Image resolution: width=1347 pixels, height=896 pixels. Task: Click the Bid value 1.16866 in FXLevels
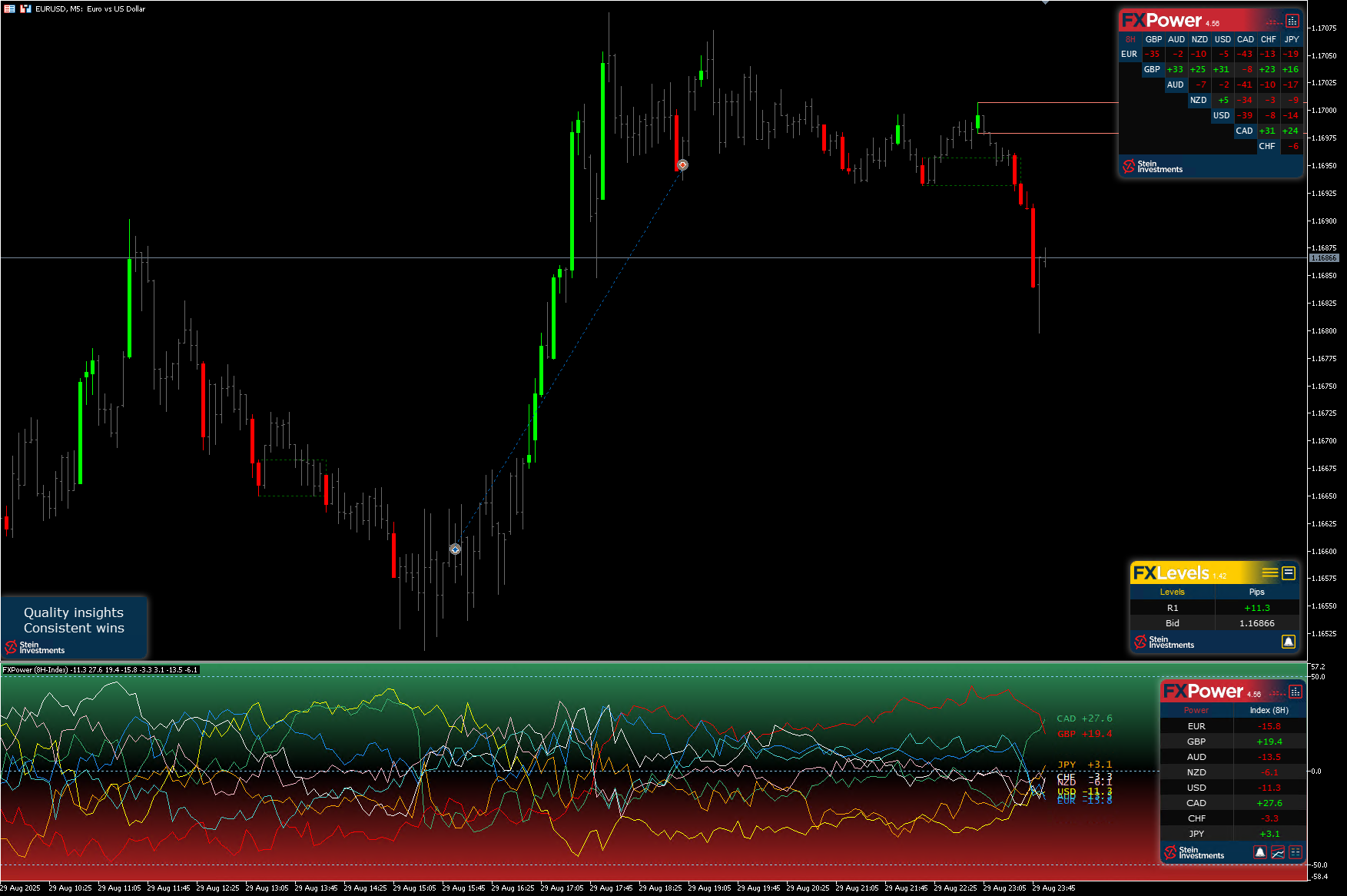tap(1257, 623)
